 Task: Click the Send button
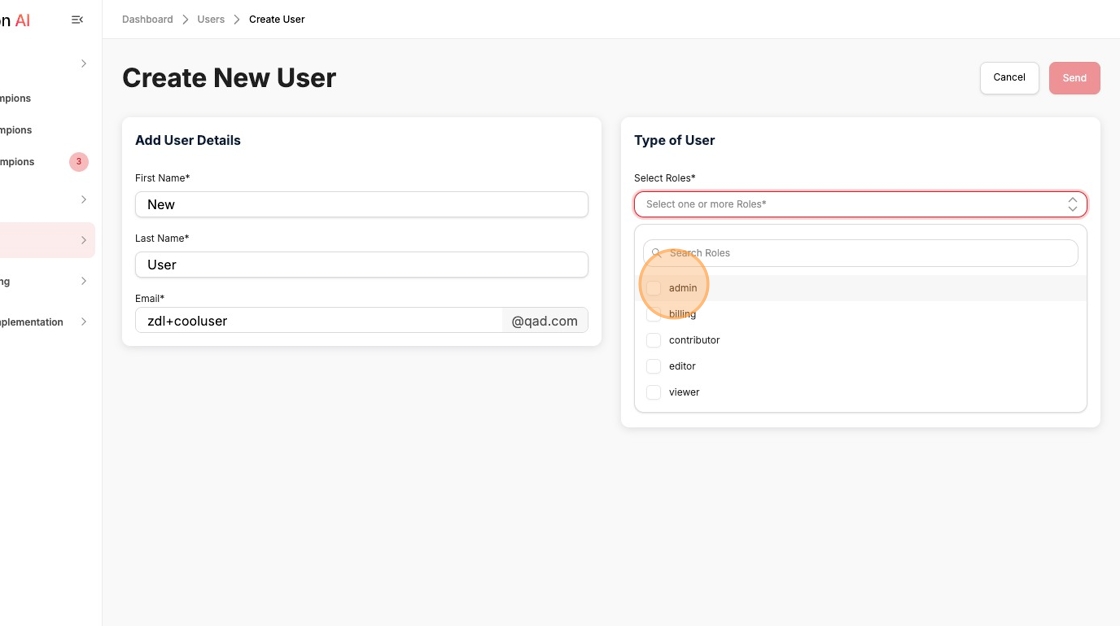pos(1074,78)
